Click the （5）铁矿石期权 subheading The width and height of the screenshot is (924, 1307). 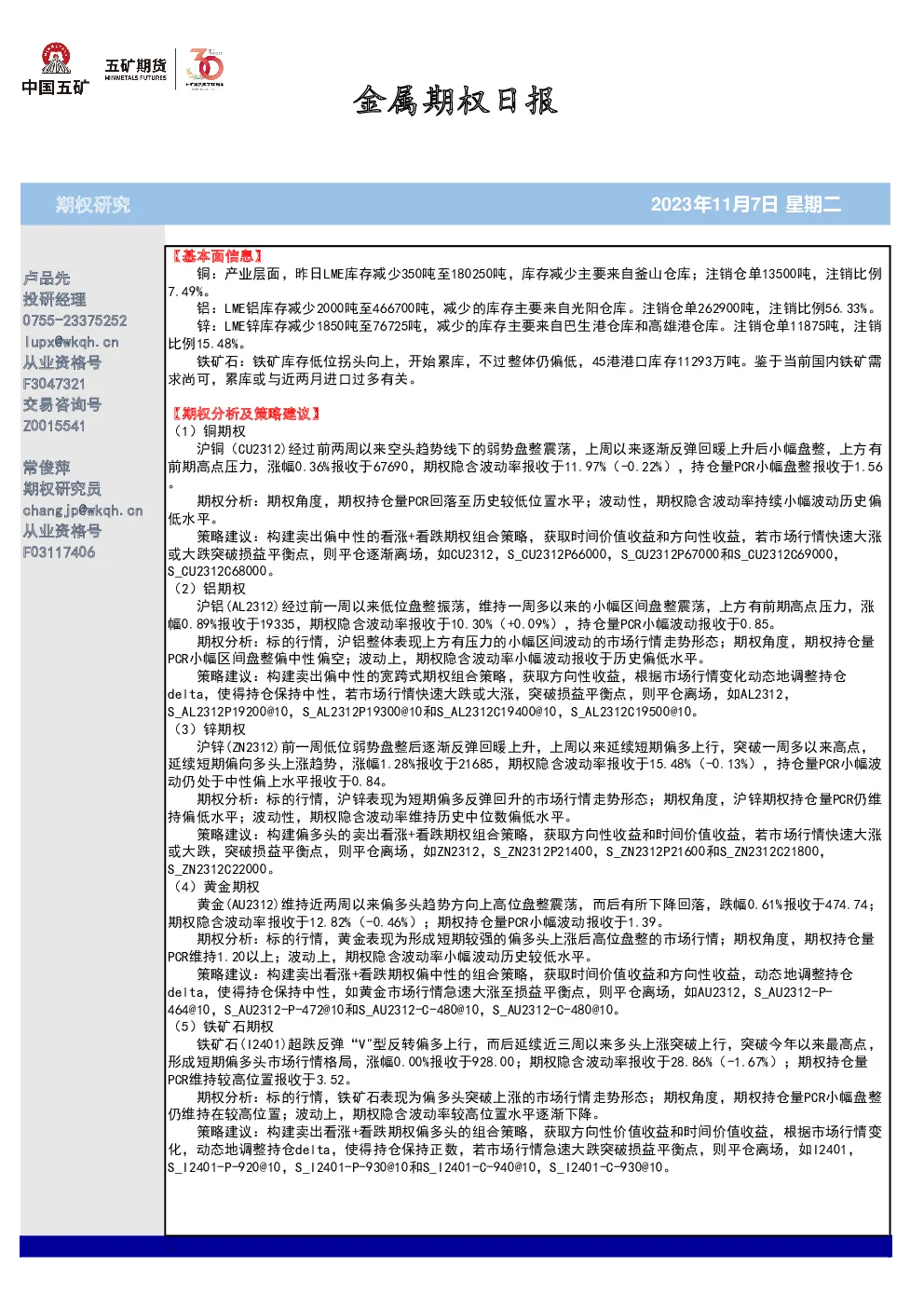221,1027
